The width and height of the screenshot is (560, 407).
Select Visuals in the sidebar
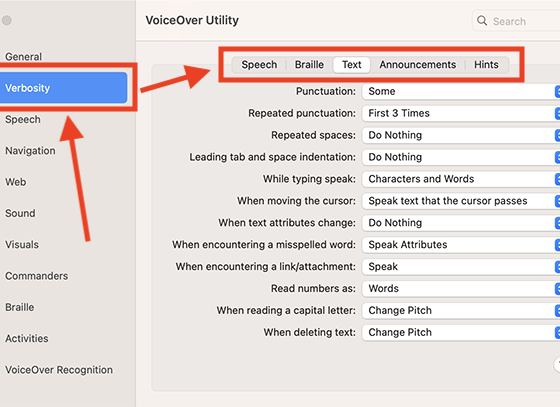point(22,245)
